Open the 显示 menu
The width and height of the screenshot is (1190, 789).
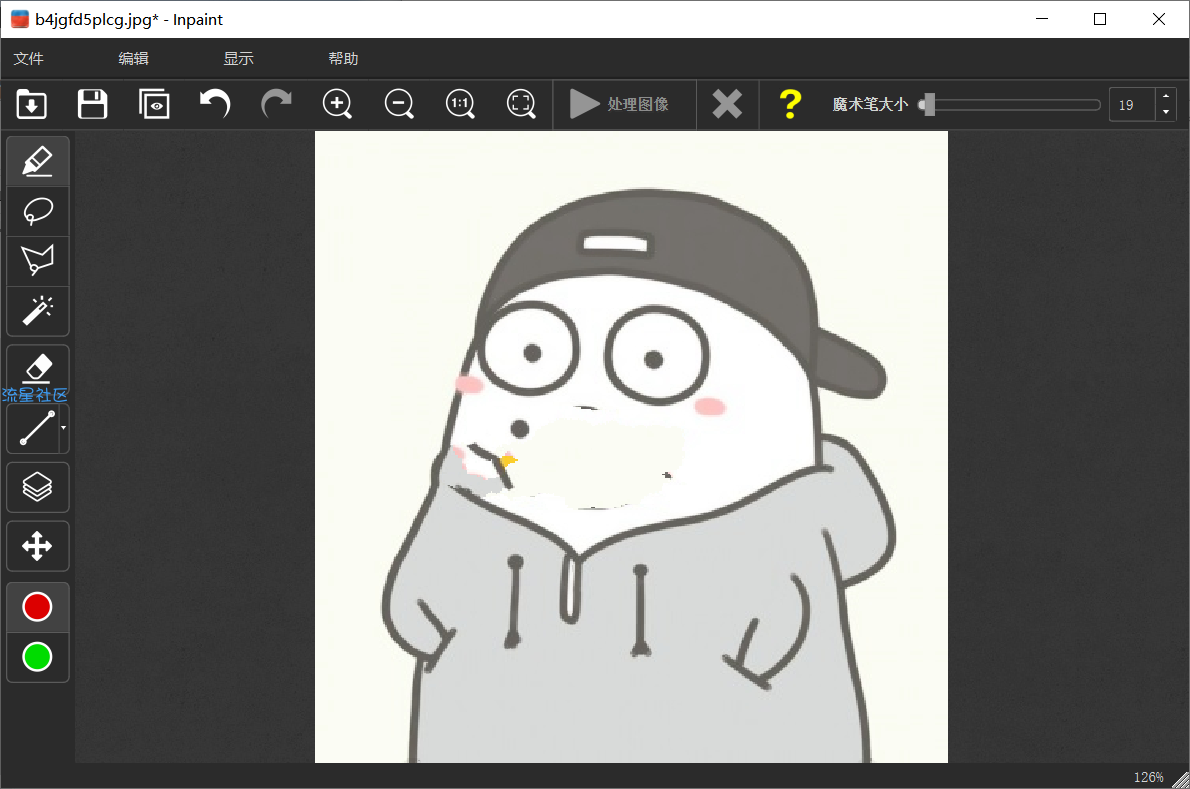(x=238, y=58)
